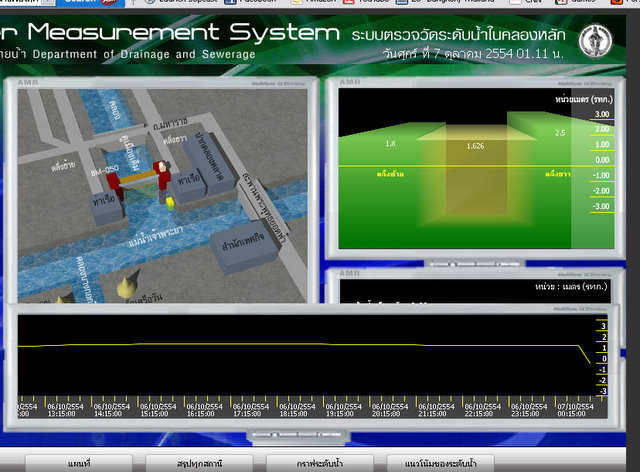This screenshot has height=472, width=640.
Task: Open the แนวโน้มของระดับน้ำ trend button
Action: coord(440,464)
